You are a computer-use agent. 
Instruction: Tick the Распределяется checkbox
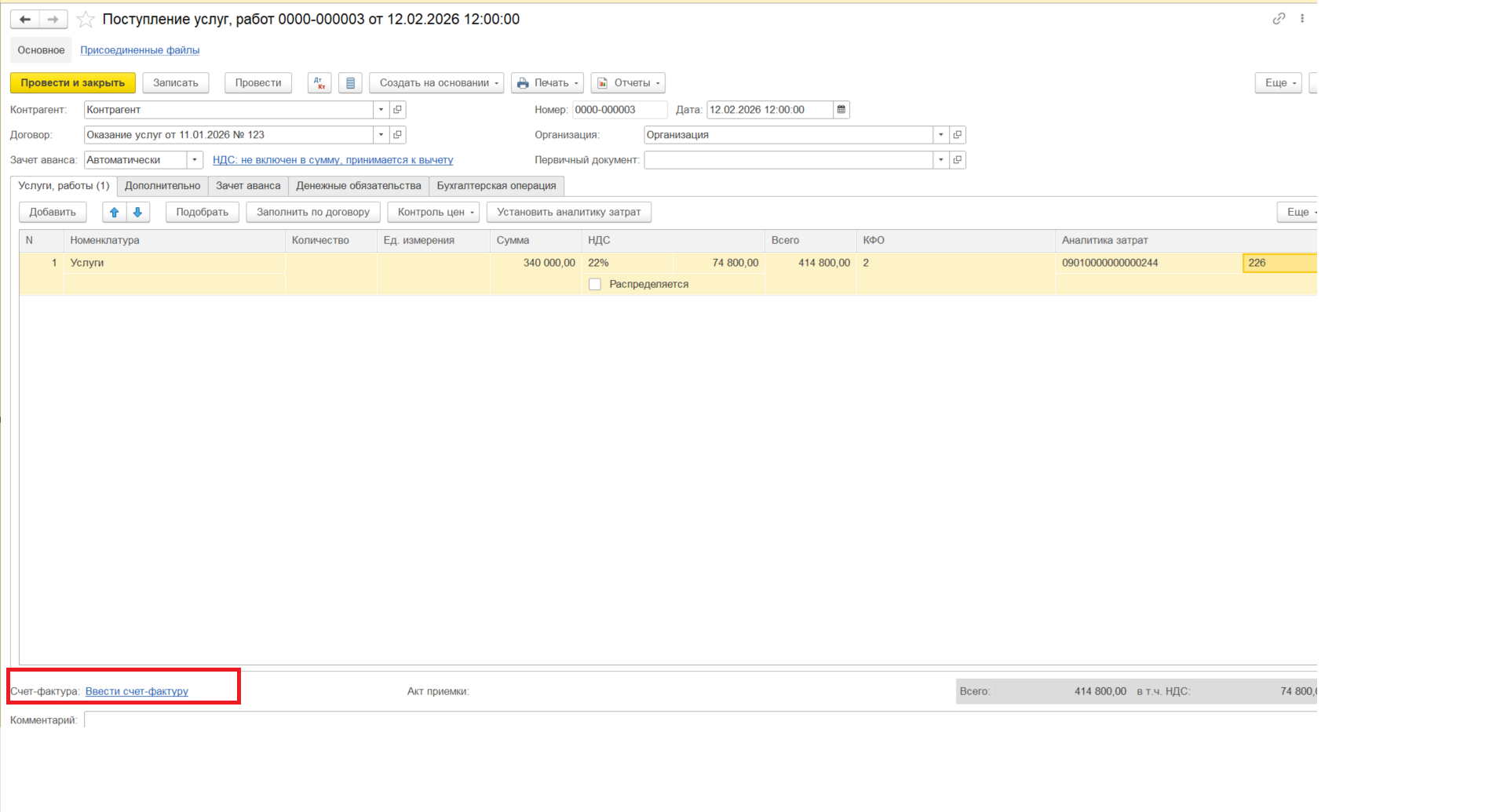(595, 285)
